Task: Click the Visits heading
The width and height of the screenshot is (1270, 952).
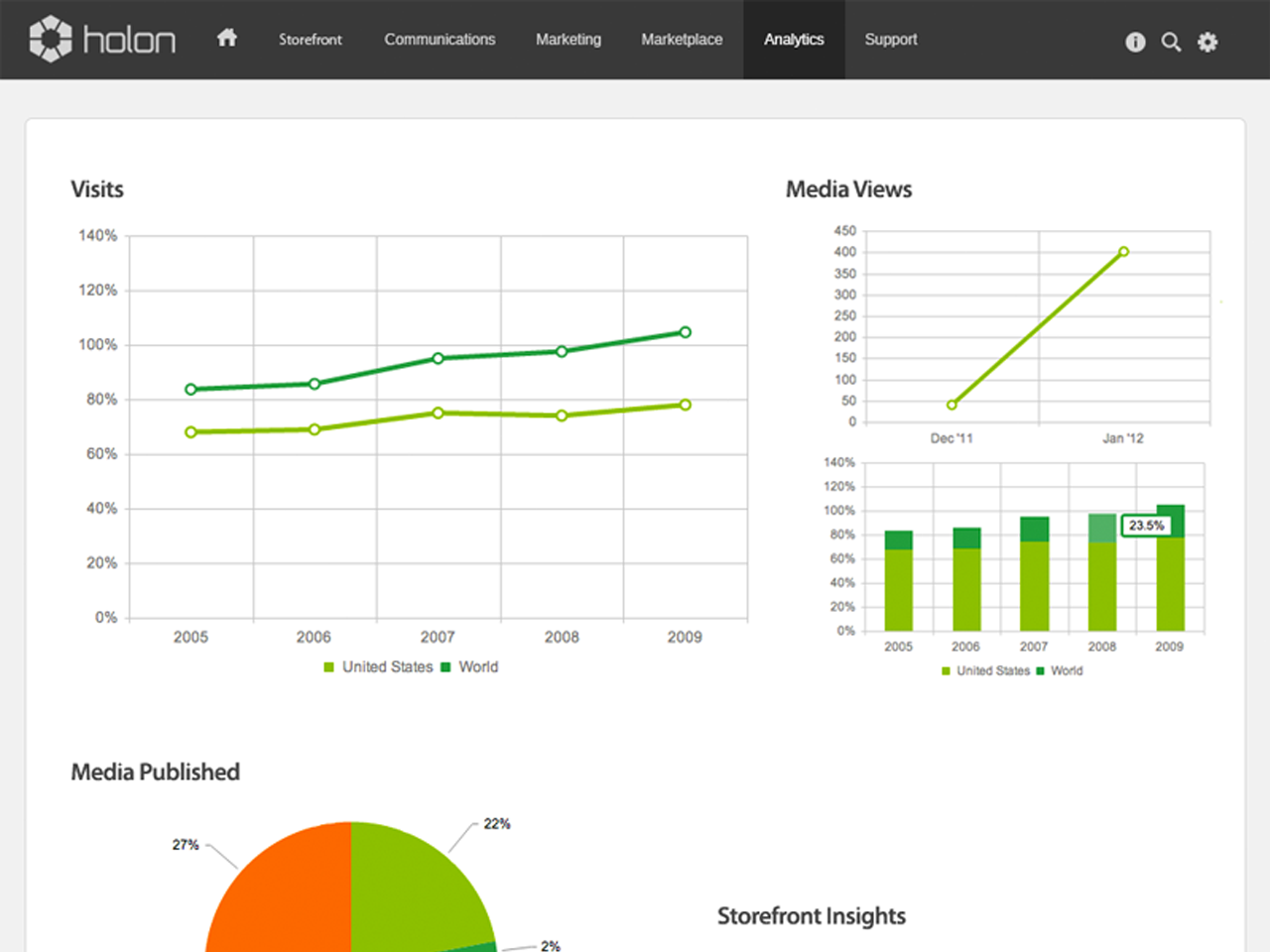Action: pyautogui.click(x=97, y=189)
